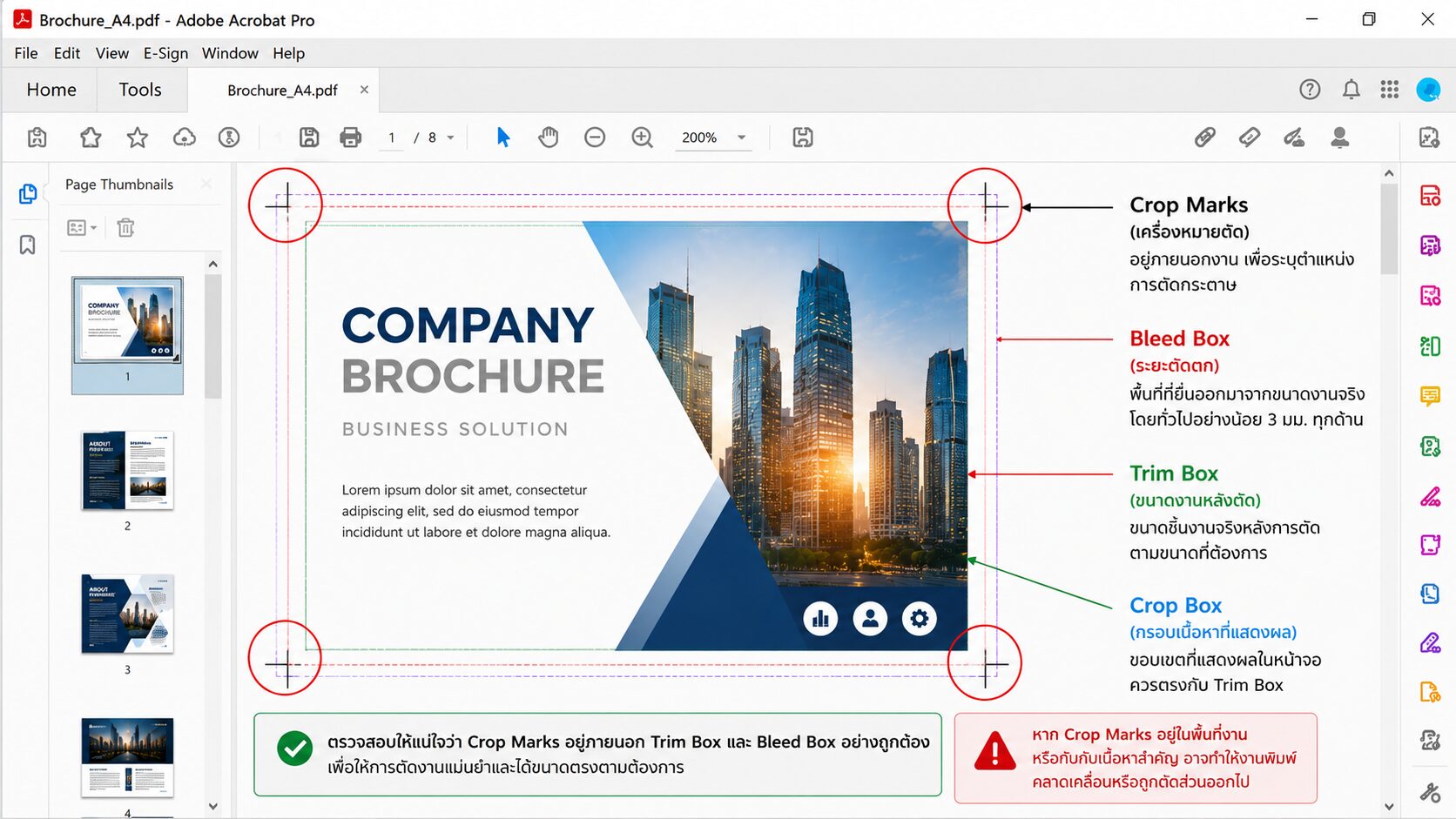The image size is (1456, 819).
Task: Open the Help menu
Action: pyautogui.click(x=288, y=53)
